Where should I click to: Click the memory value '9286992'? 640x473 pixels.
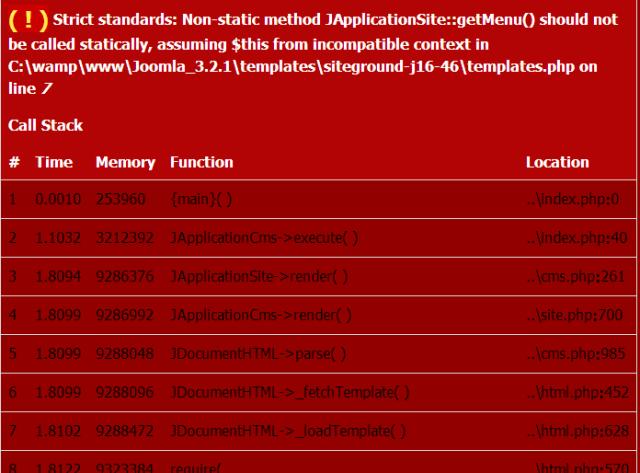pos(125,315)
